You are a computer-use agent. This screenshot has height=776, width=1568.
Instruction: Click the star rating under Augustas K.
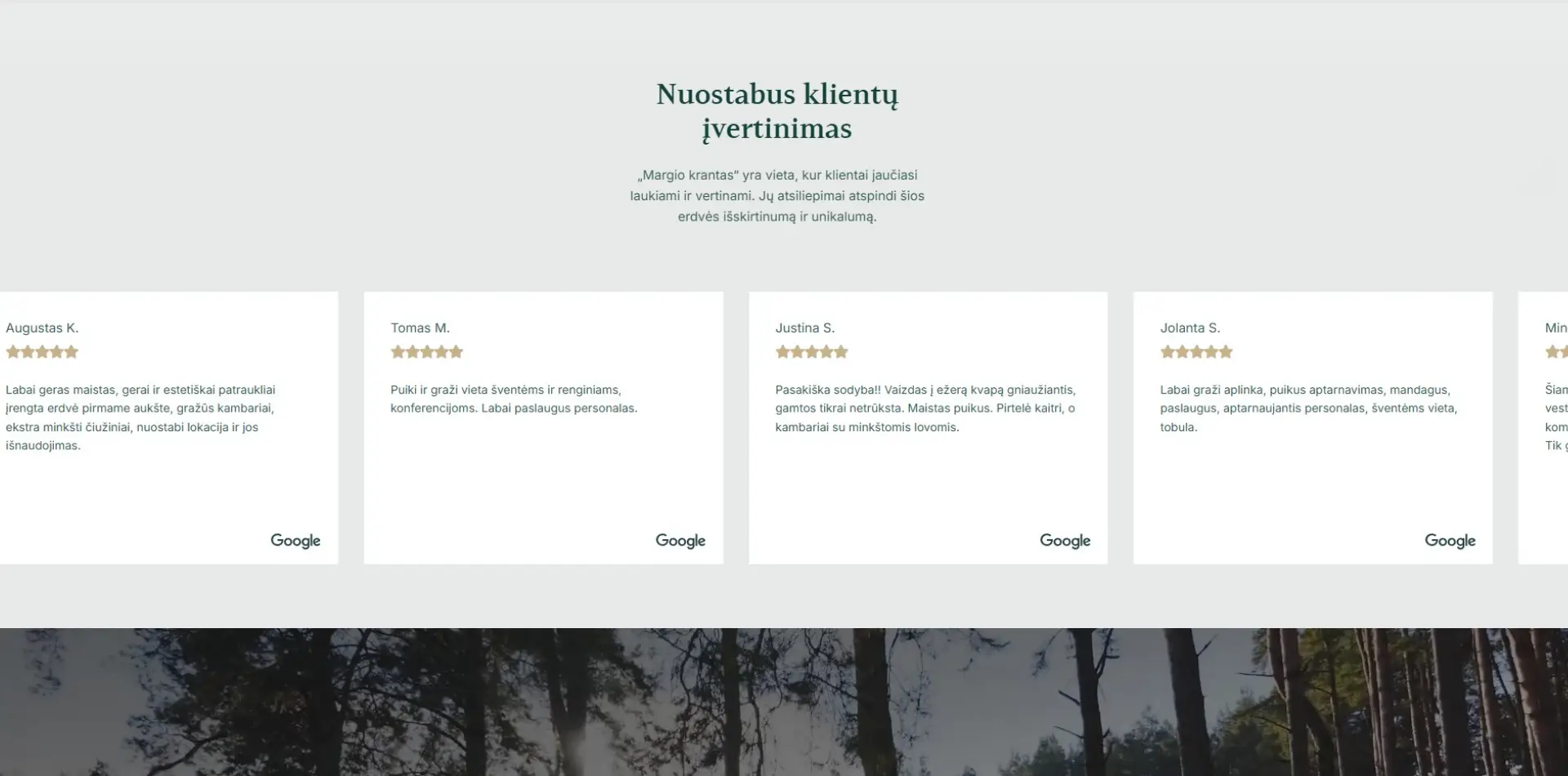point(42,352)
